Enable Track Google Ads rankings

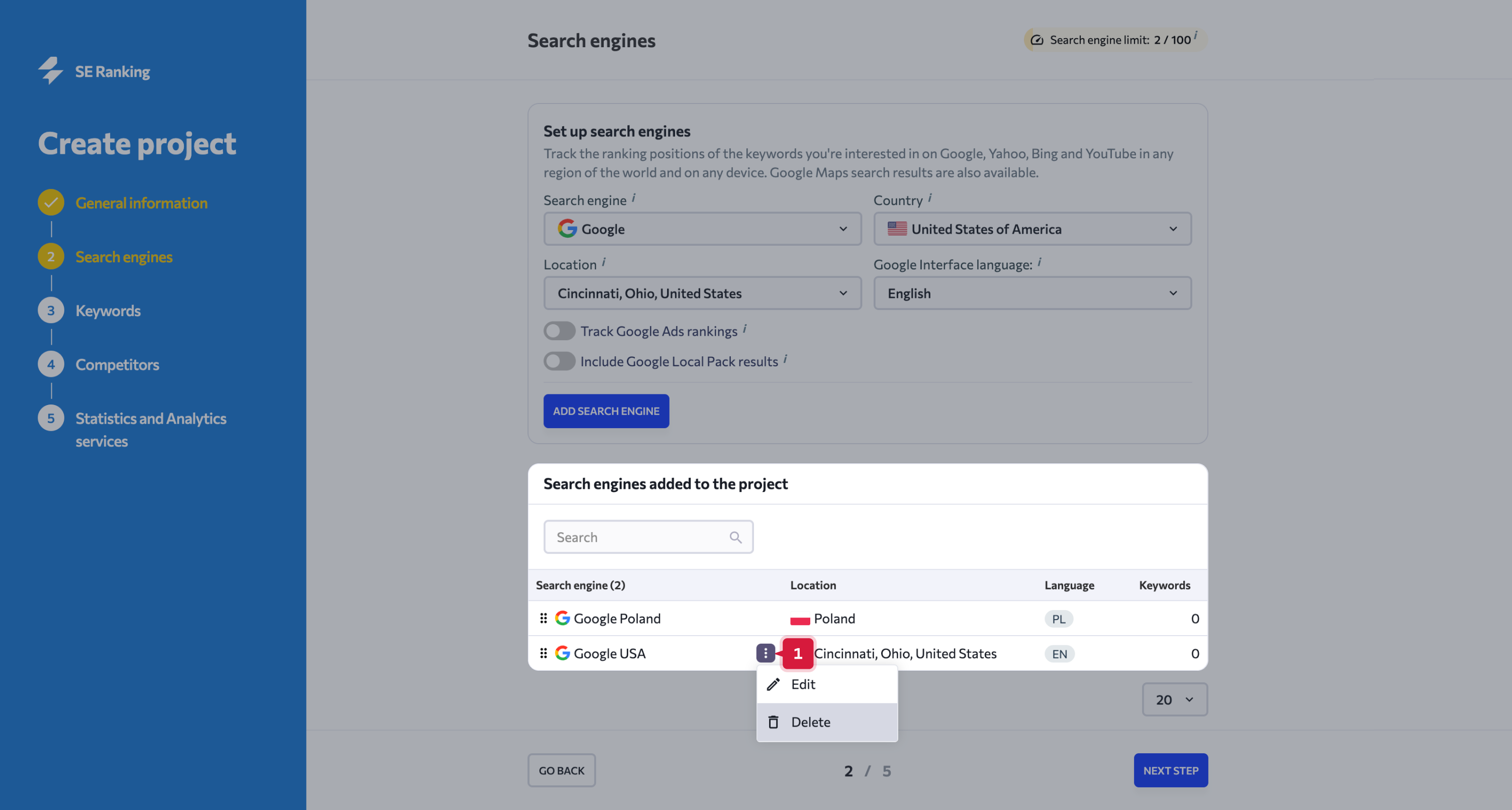click(559, 331)
